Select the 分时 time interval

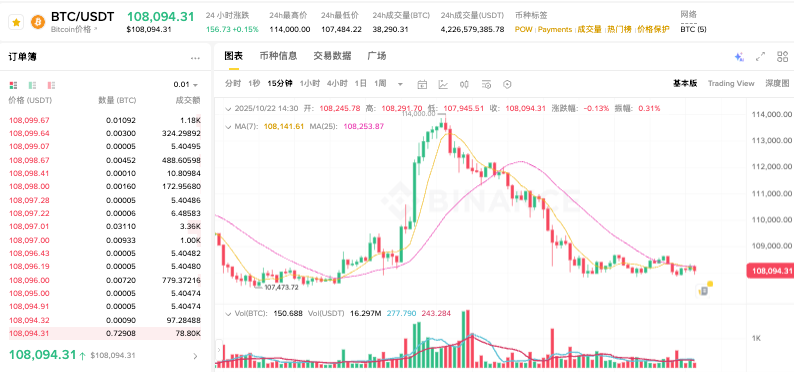[233, 84]
